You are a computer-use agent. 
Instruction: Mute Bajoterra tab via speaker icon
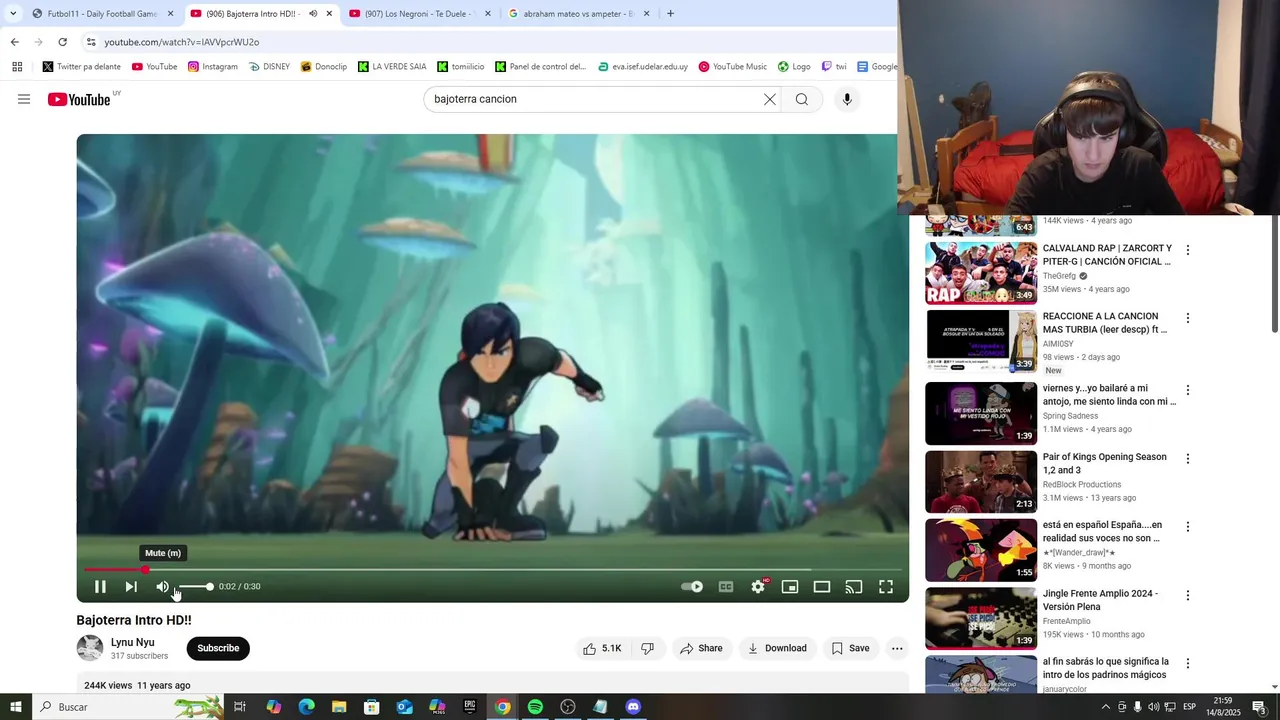[x=313, y=14]
